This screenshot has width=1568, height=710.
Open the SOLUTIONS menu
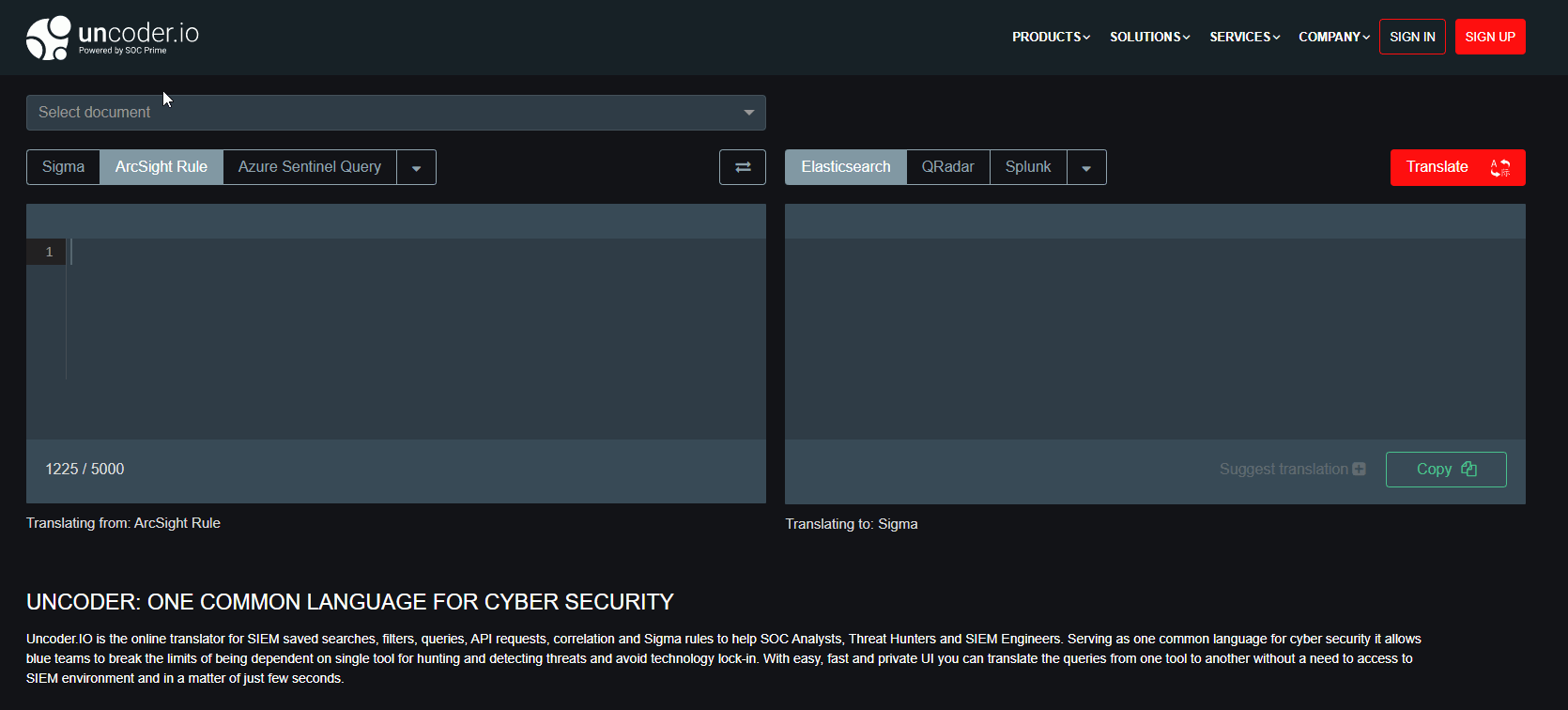(1150, 37)
